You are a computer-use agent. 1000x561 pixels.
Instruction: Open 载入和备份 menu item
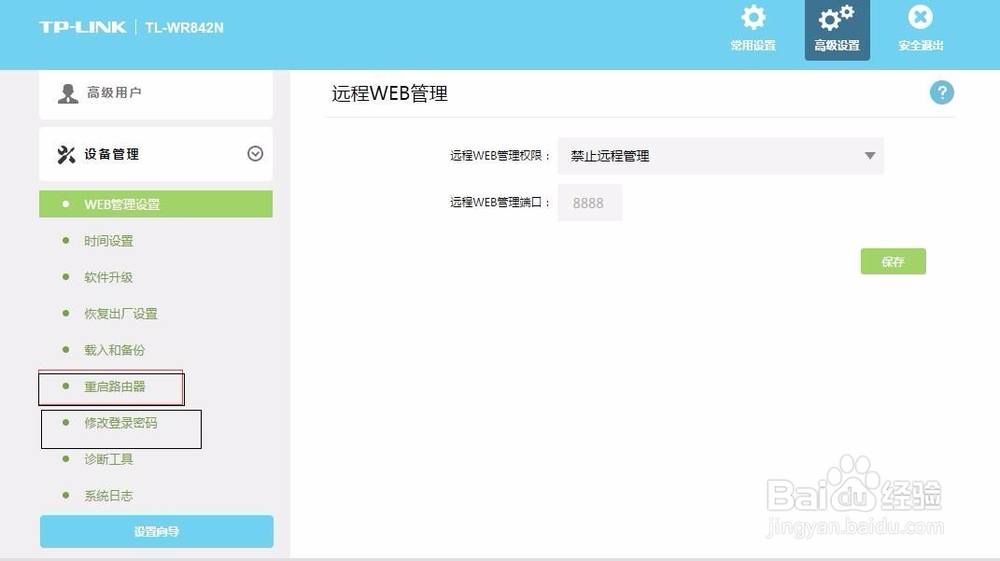click(114, 350)
